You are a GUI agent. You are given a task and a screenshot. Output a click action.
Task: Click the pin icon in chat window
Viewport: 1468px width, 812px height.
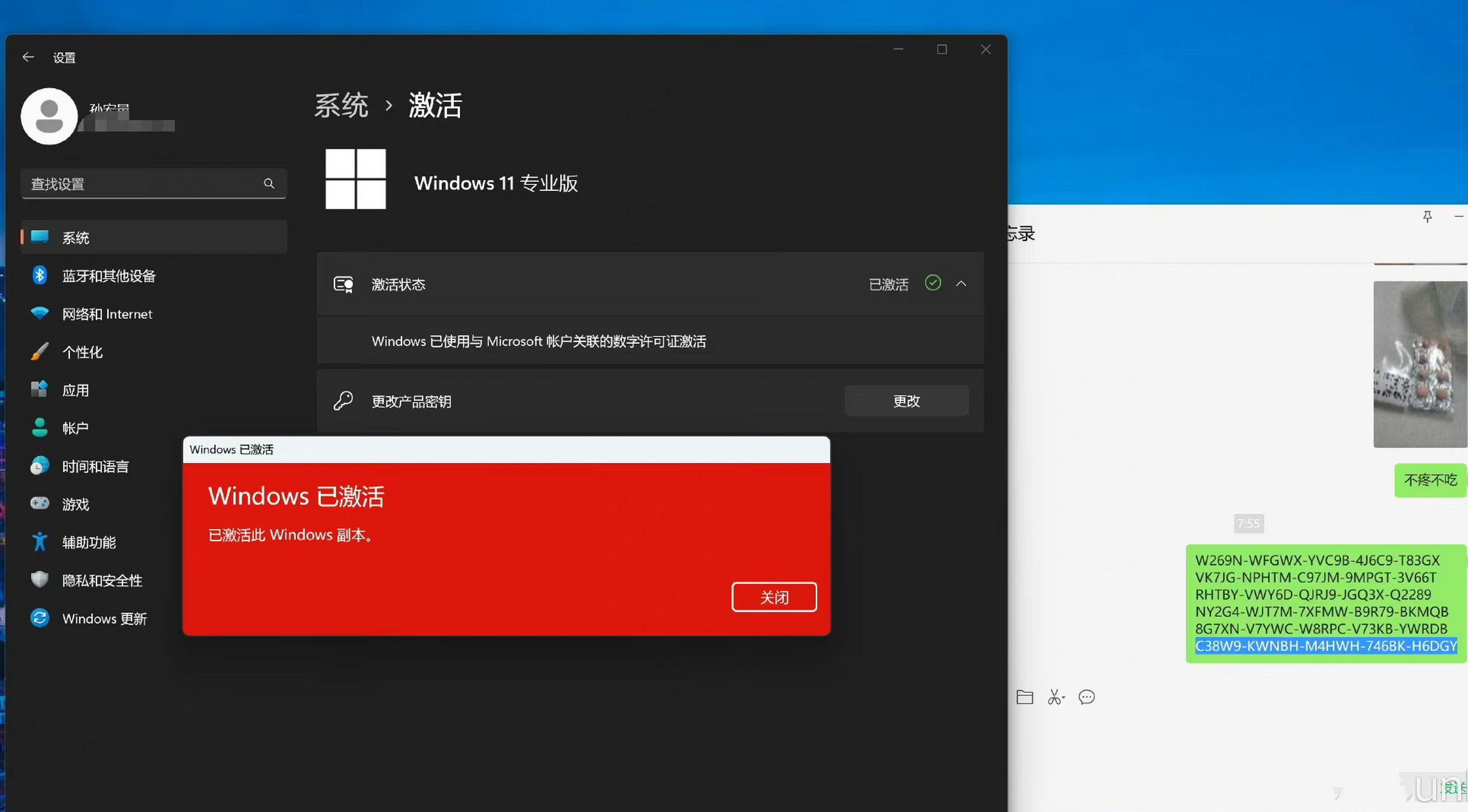[x=1427, y=217]
